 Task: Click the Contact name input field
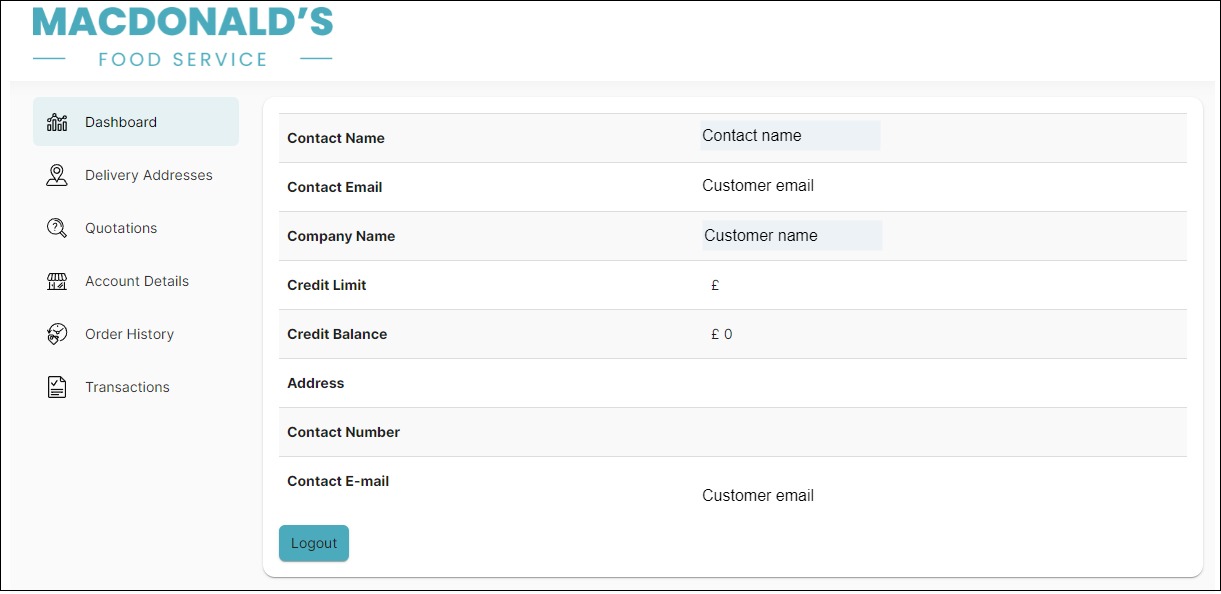click(790, 136)
